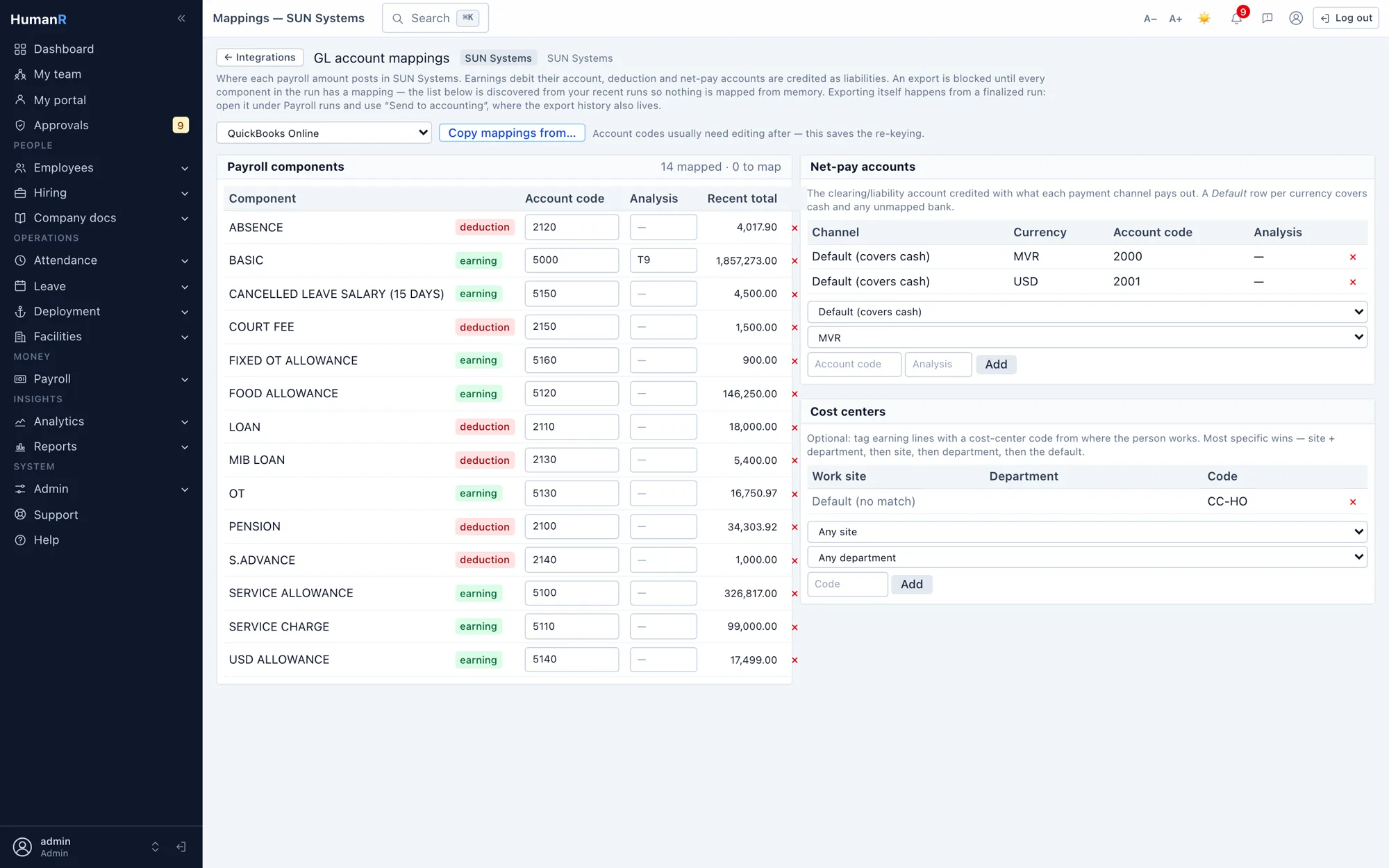This screenshot has height=868, width=1389.
Task: Click Add in Cost centers
Action: pyautogui.click(x=912, y=585)
